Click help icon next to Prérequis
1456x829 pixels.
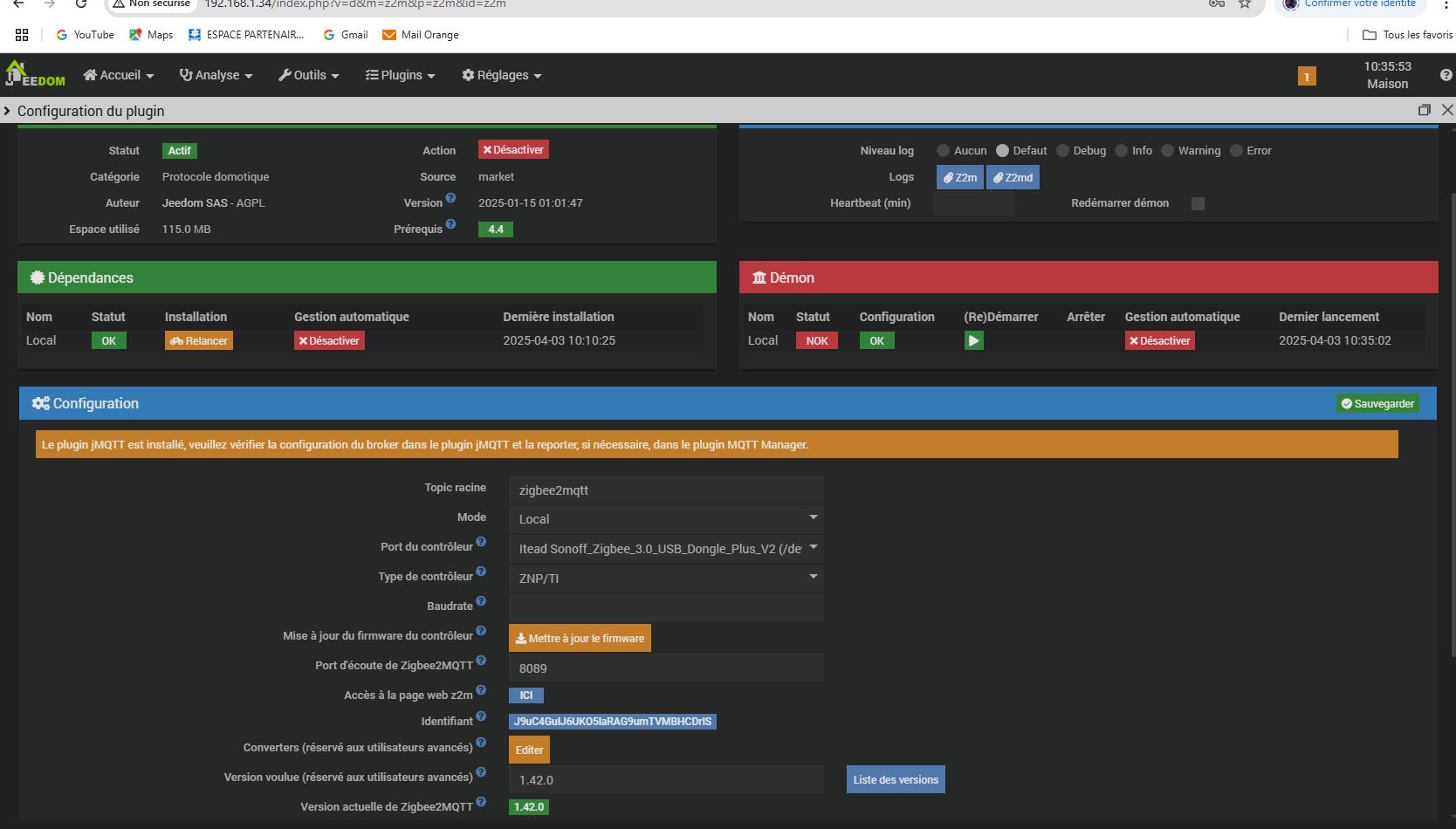click(450, 224)
